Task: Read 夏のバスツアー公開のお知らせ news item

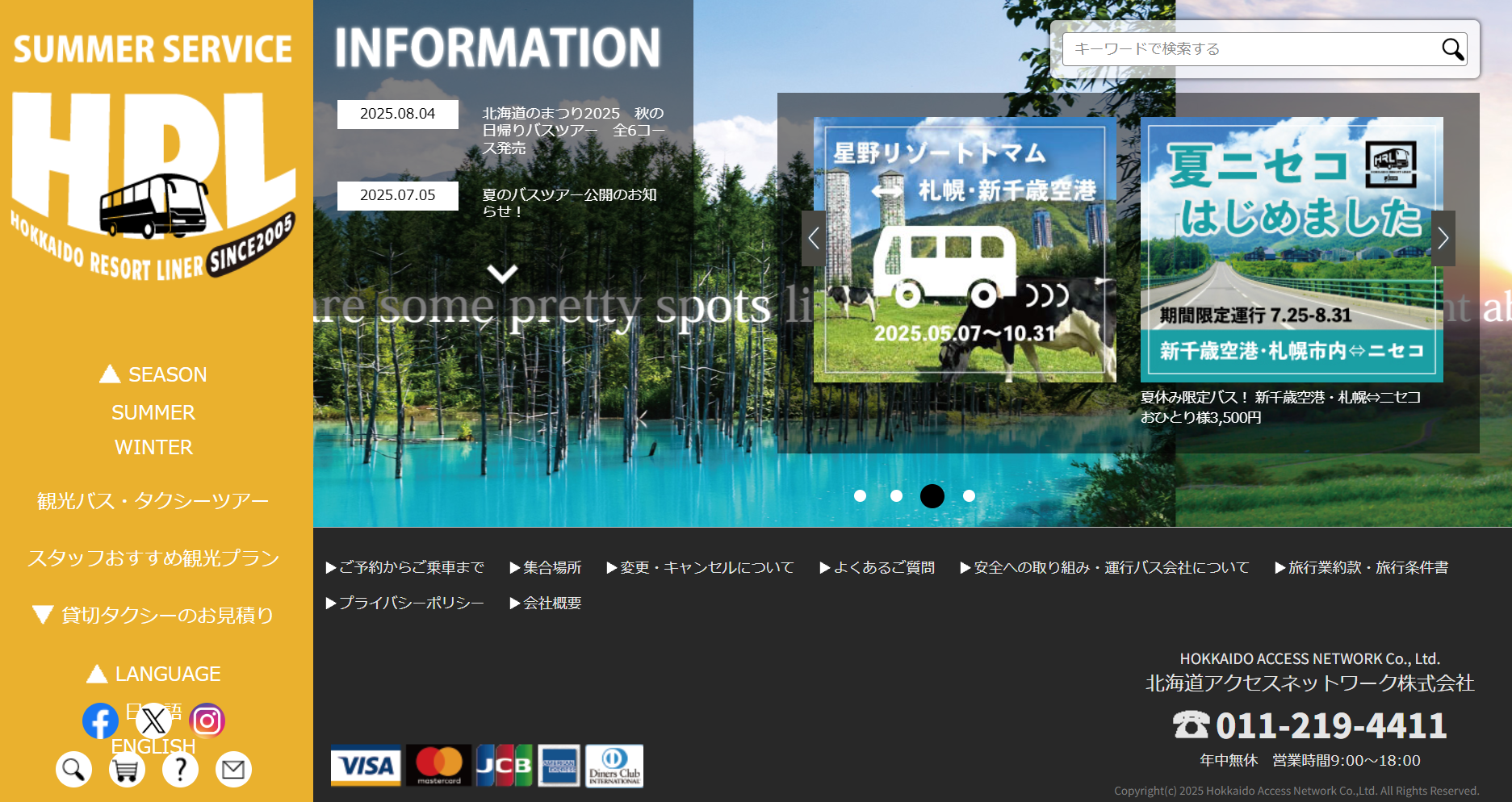Action: [x=570, y=203]
